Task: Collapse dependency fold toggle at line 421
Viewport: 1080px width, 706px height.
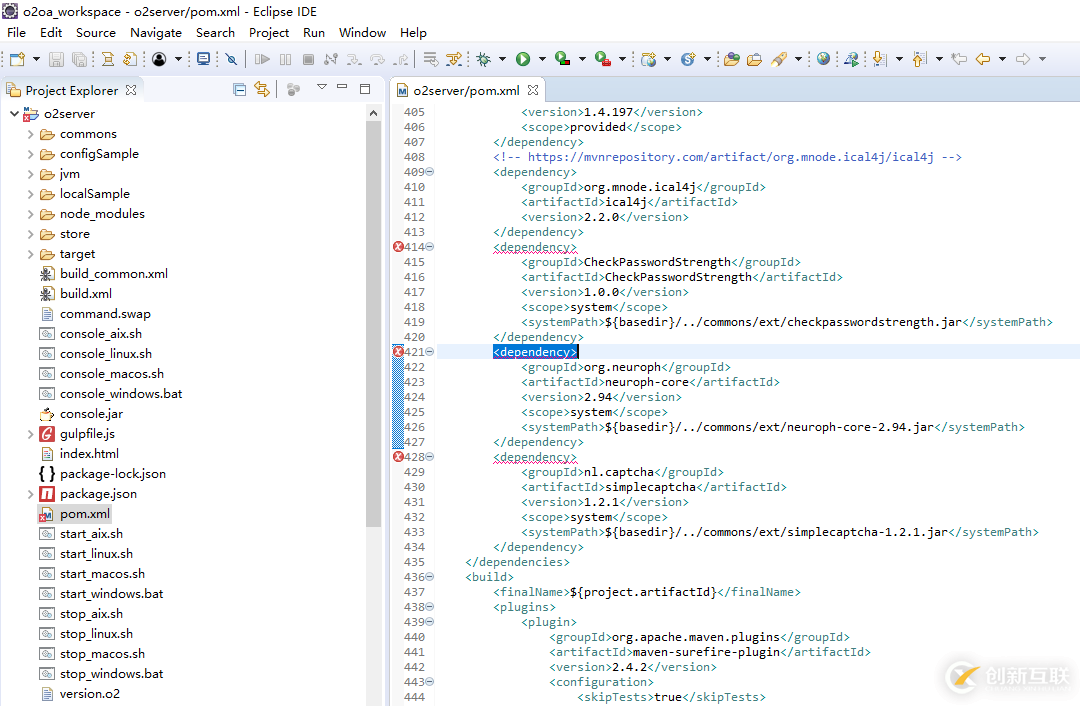Action: (430, 352)
